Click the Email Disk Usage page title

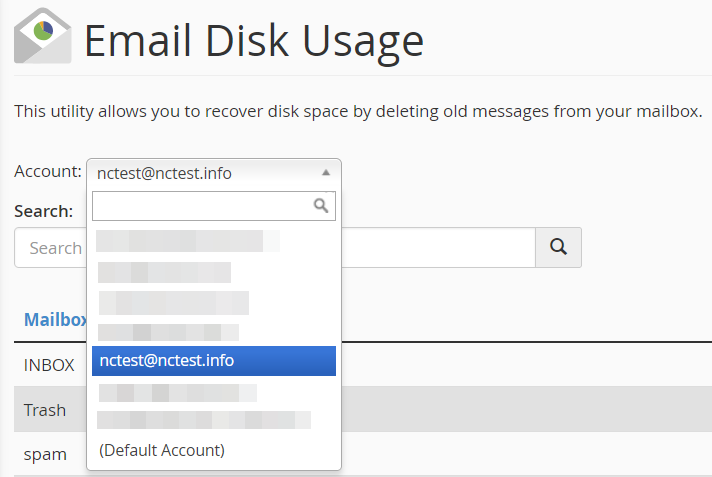(254, 42)
